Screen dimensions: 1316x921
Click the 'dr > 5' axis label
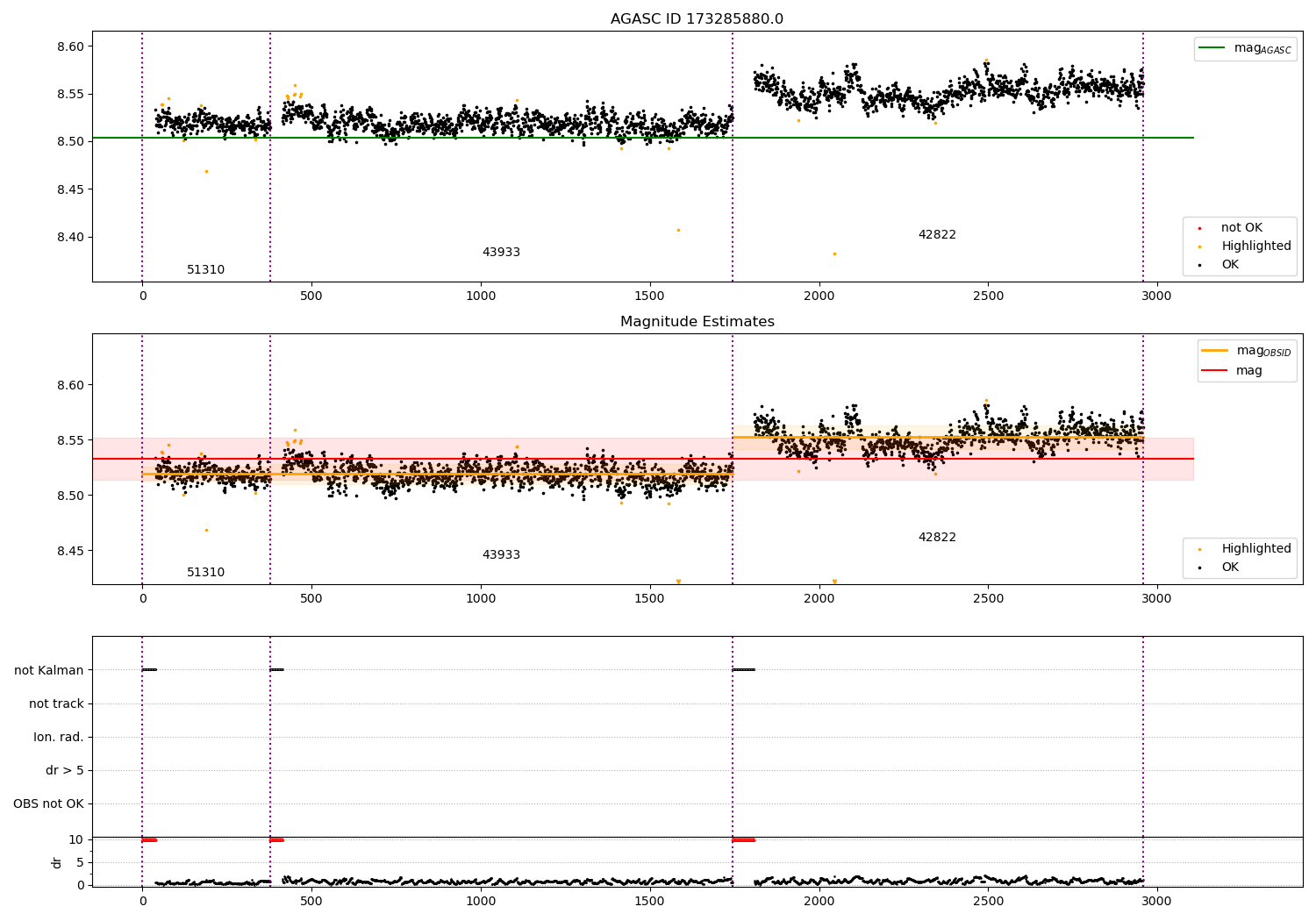click(65, 770)
